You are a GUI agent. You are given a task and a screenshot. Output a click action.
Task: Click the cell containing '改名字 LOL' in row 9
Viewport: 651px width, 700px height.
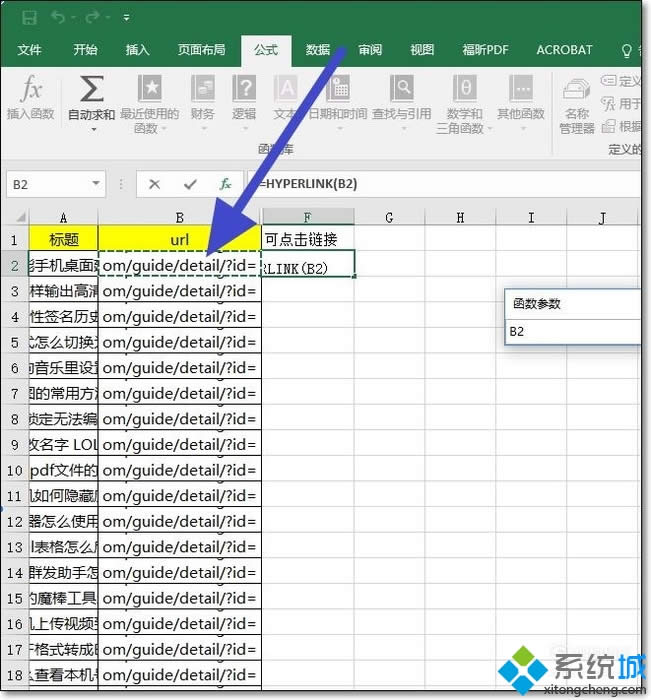63,444
